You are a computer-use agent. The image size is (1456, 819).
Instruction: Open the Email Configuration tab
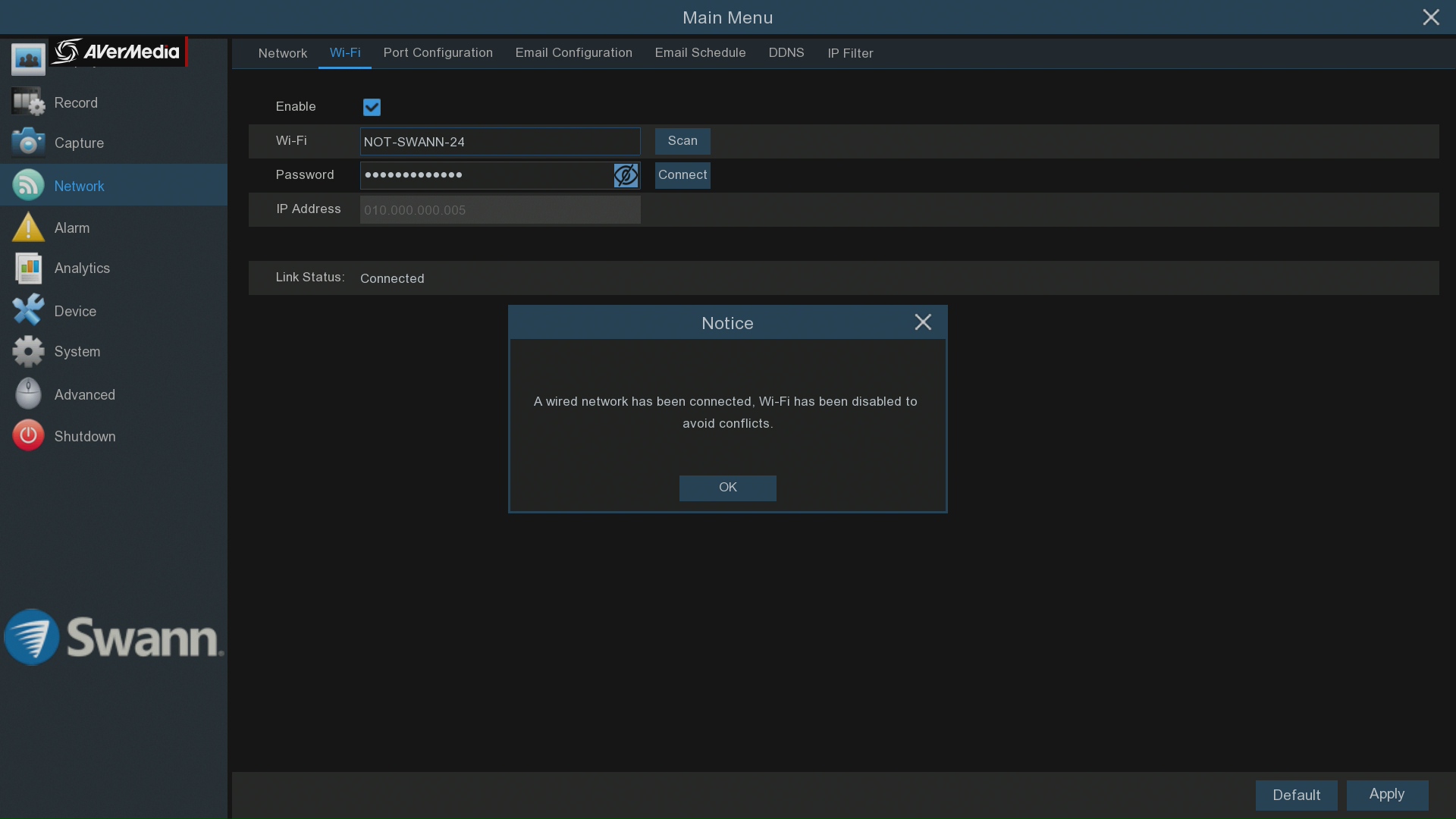574,52
